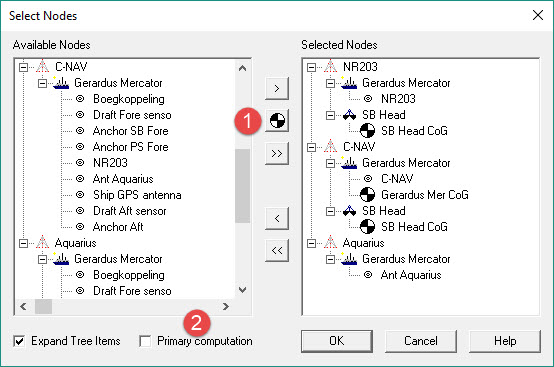Enable the Primary computation checkbox
The width and height of the screenshot is (554, 367).
[145, 341]
